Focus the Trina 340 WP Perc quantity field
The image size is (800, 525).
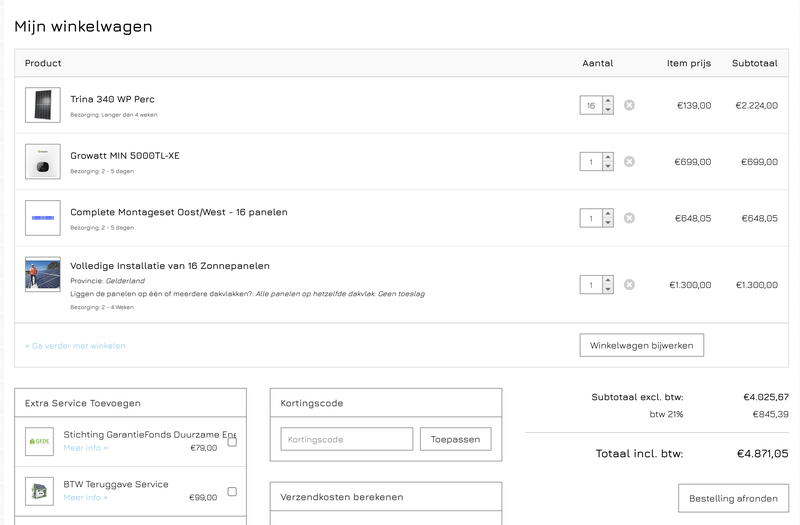pyautogui.click(x=591, y=106)
